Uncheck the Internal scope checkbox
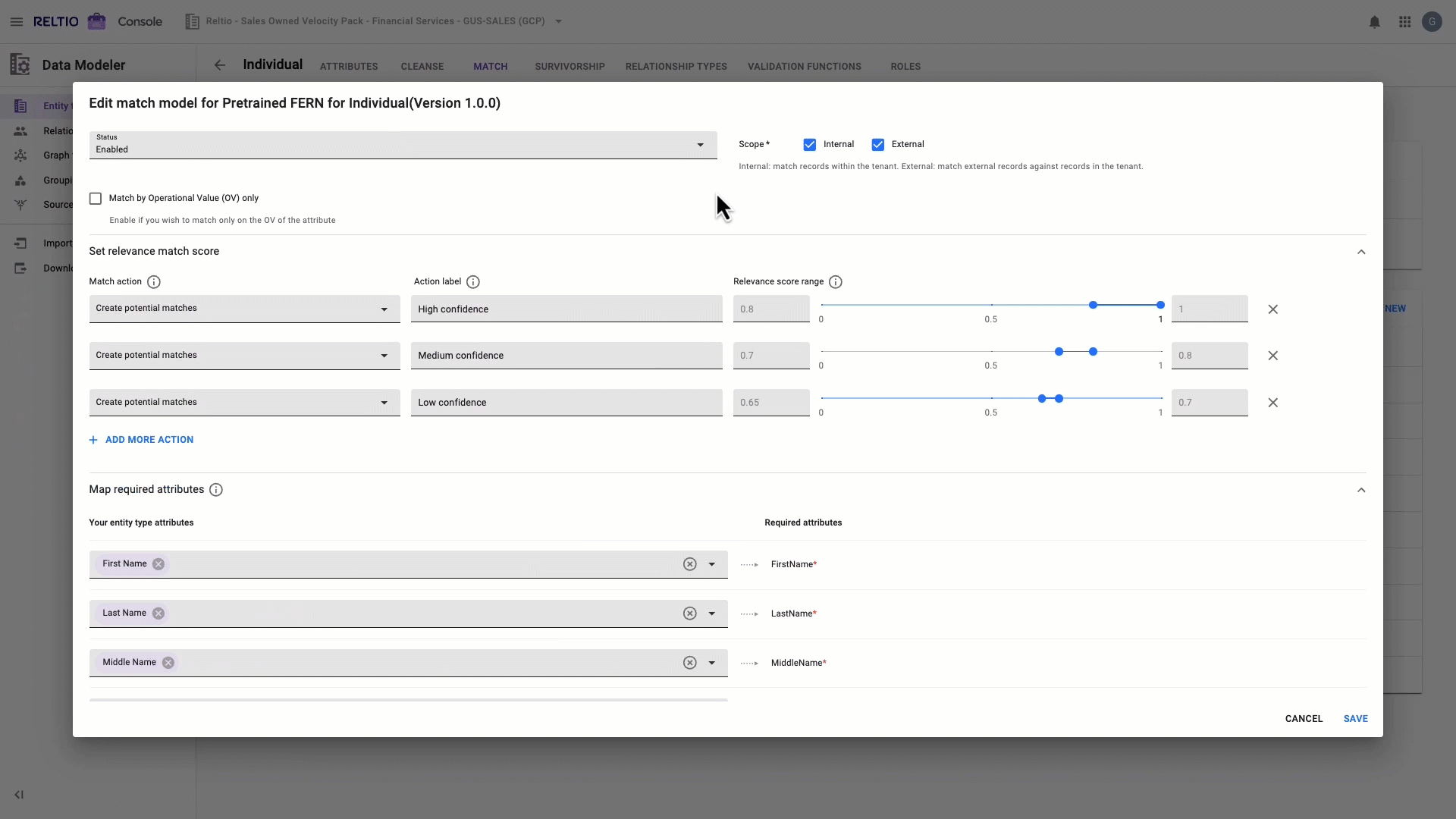Viewport: 1456px width, 819px height. coord(810,145)
